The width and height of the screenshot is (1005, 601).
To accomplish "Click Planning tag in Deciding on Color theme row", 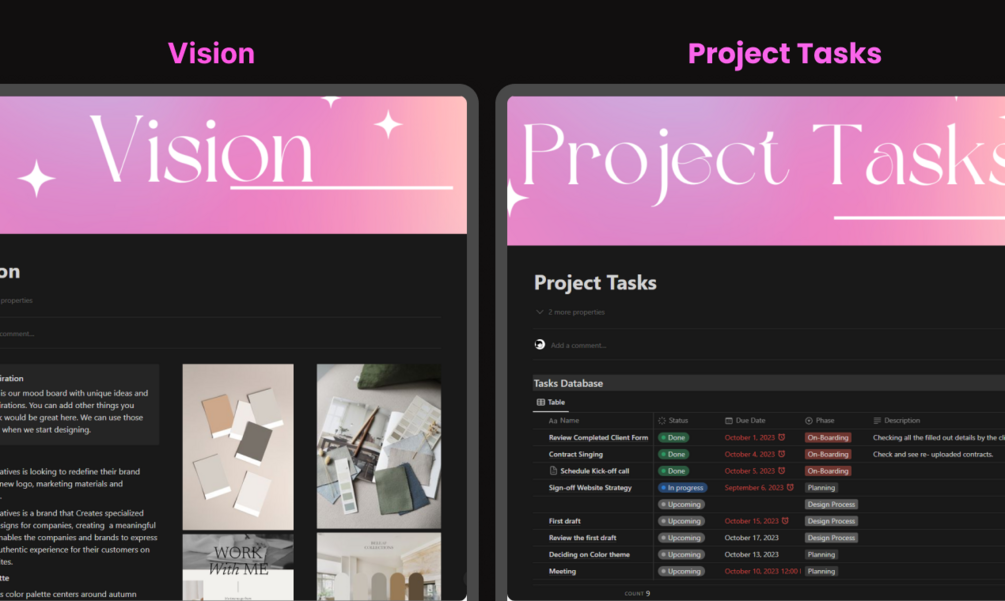I will [821, 554].
